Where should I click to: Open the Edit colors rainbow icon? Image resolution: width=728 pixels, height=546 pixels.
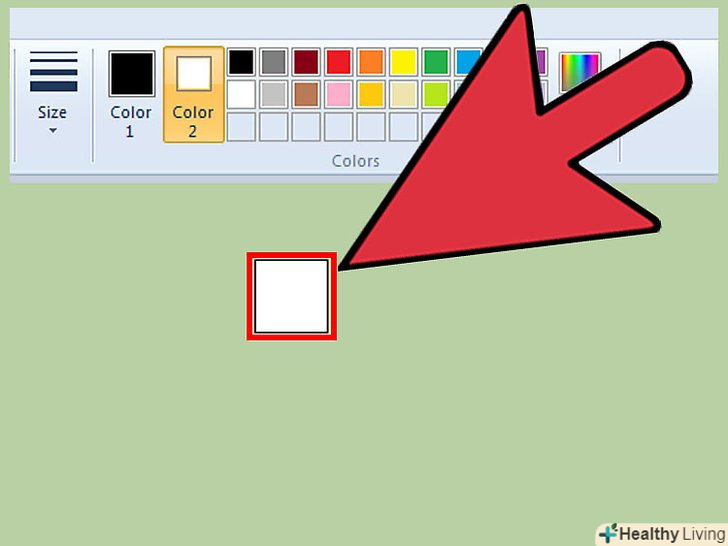(580, 72)
